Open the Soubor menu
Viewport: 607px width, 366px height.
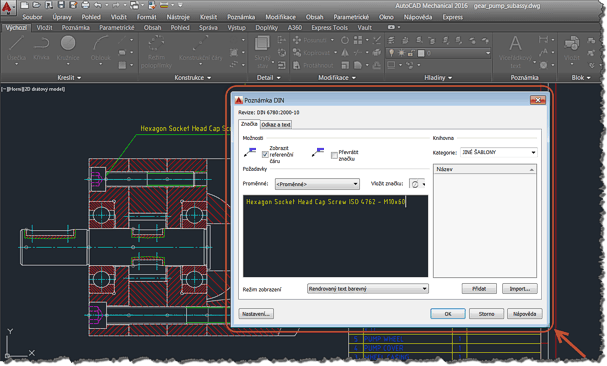click(32, 17)
